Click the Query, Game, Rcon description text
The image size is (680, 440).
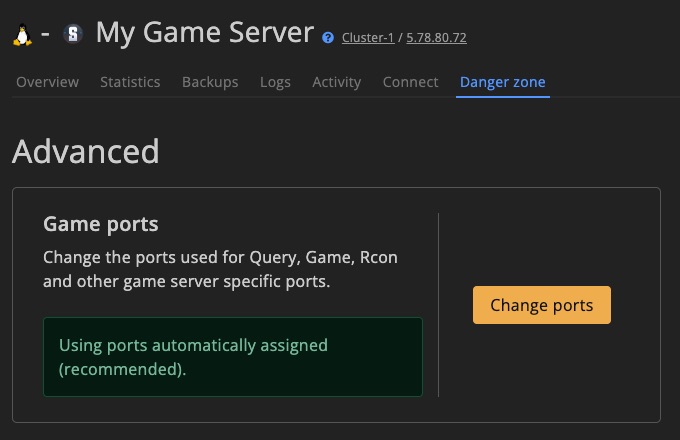click(220, 269)
